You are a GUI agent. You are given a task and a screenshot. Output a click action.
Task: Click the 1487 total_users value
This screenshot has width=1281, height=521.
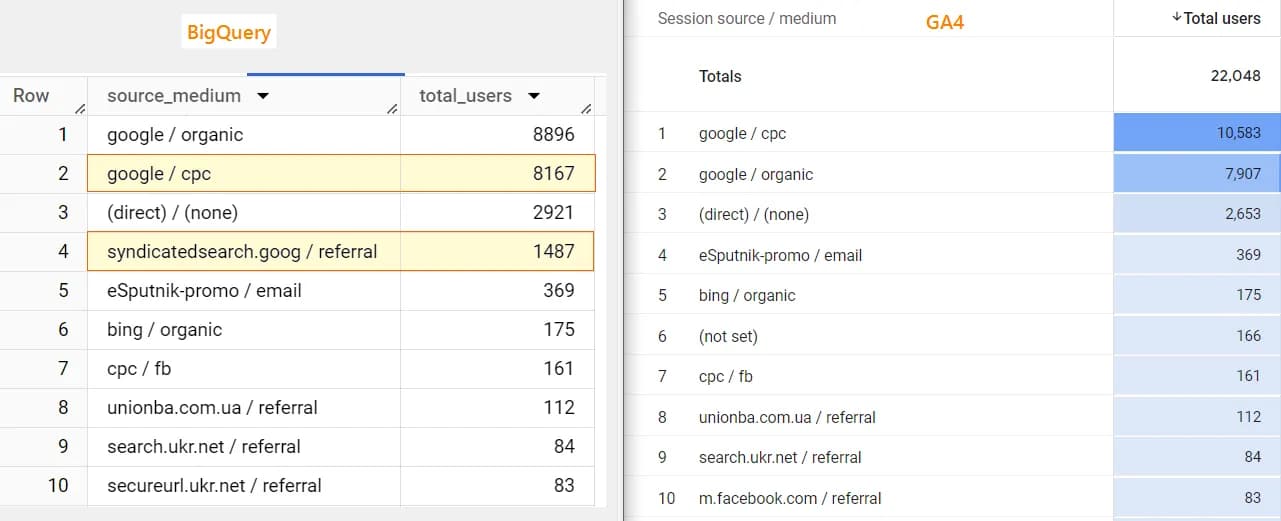tap(554, 252)
